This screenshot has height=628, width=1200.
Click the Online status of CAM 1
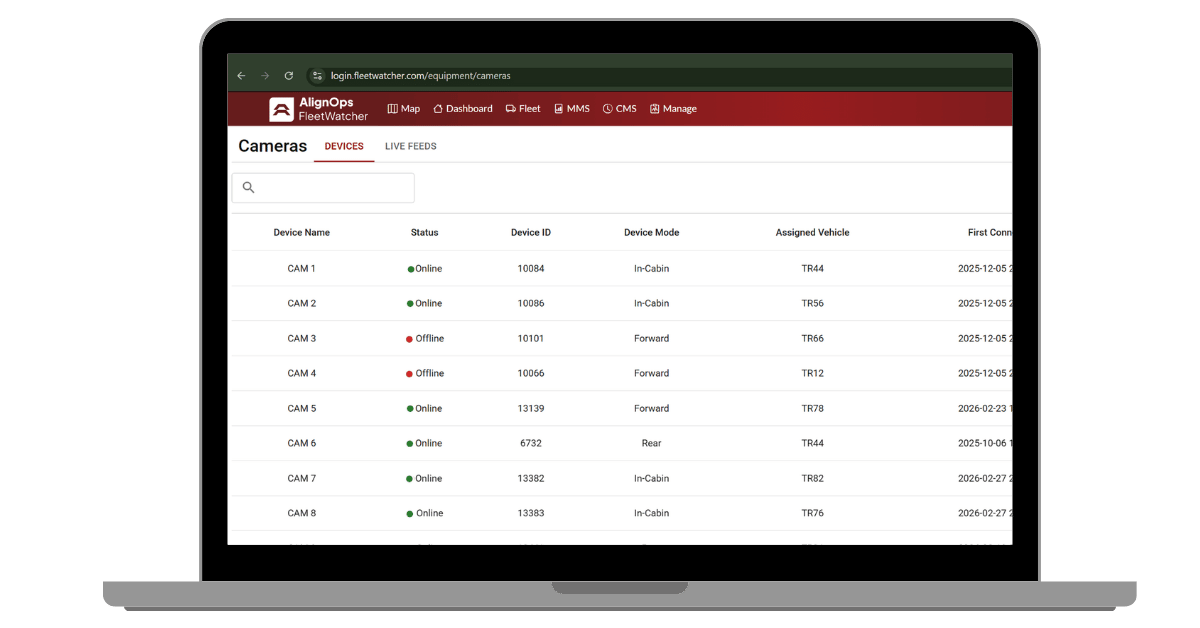[x=425, y=269]
